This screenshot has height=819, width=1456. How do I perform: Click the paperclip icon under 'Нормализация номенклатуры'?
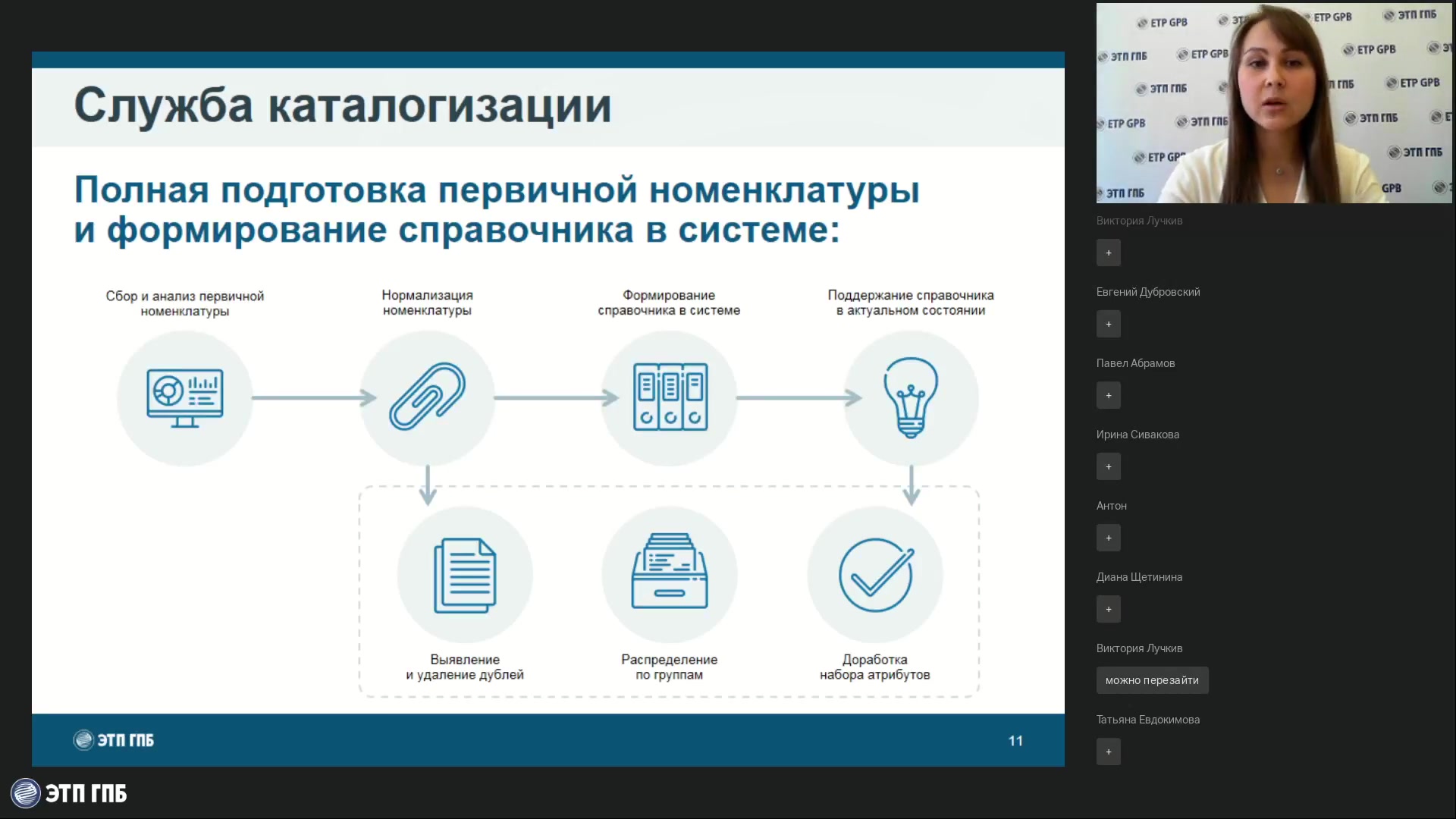tap(427, 397)
